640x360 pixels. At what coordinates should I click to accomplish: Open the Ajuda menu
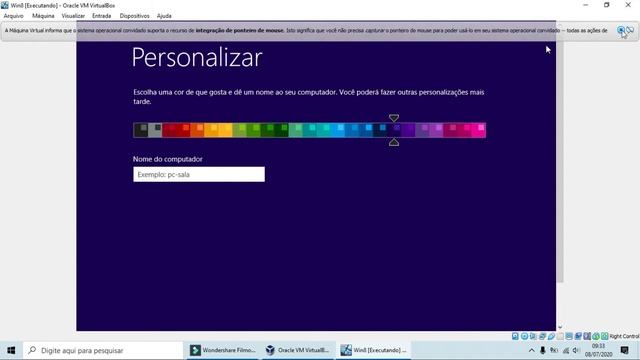[x=164, y=16]
